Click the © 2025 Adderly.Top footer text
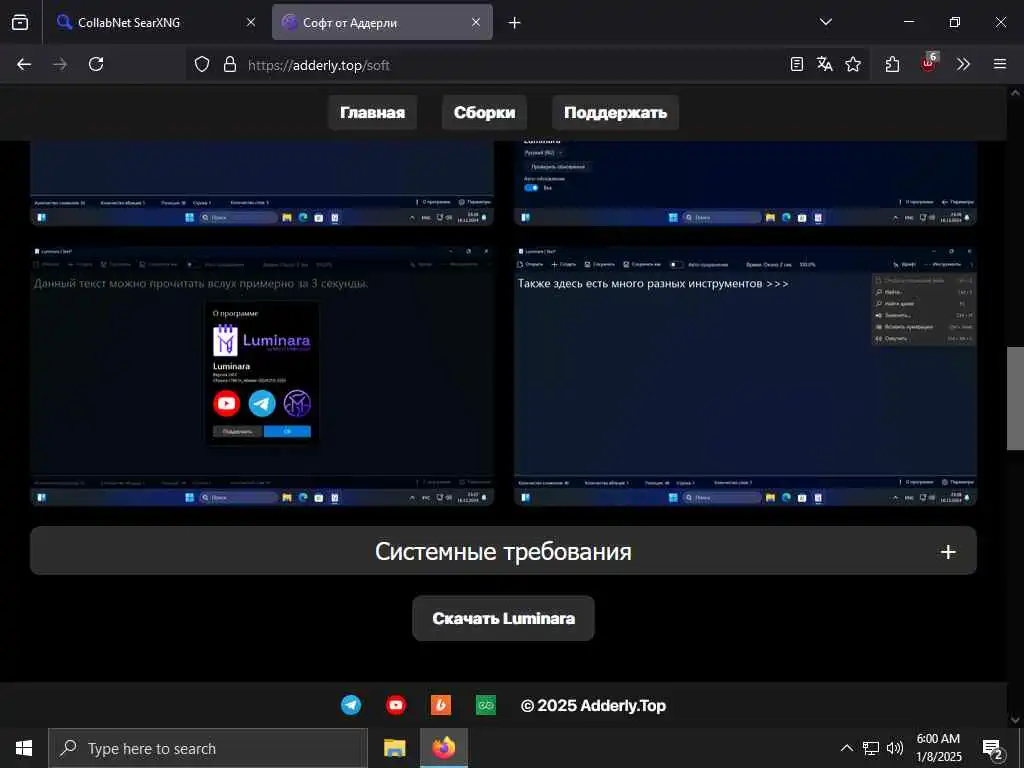This screenshot has height=768, width=1024. click(x=593, y=705)
